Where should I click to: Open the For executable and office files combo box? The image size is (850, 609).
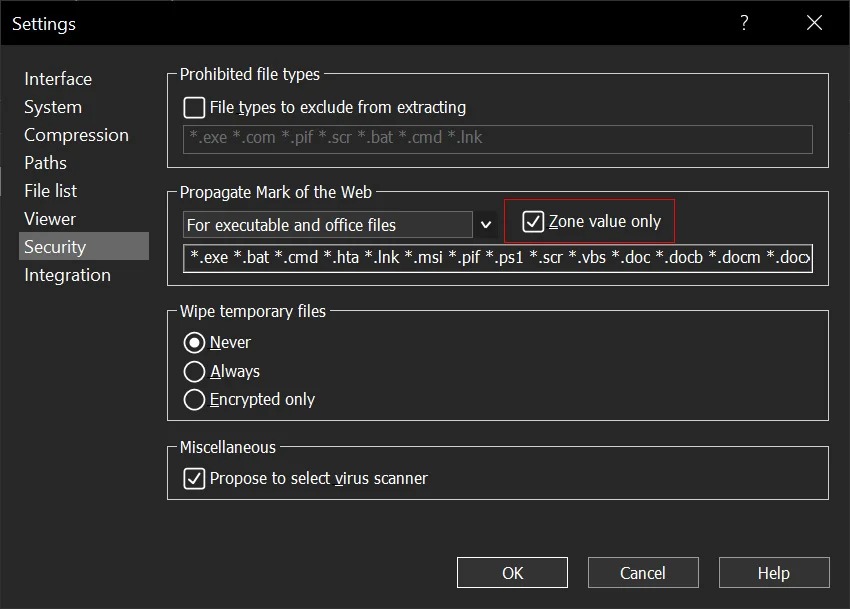(328, 225)
